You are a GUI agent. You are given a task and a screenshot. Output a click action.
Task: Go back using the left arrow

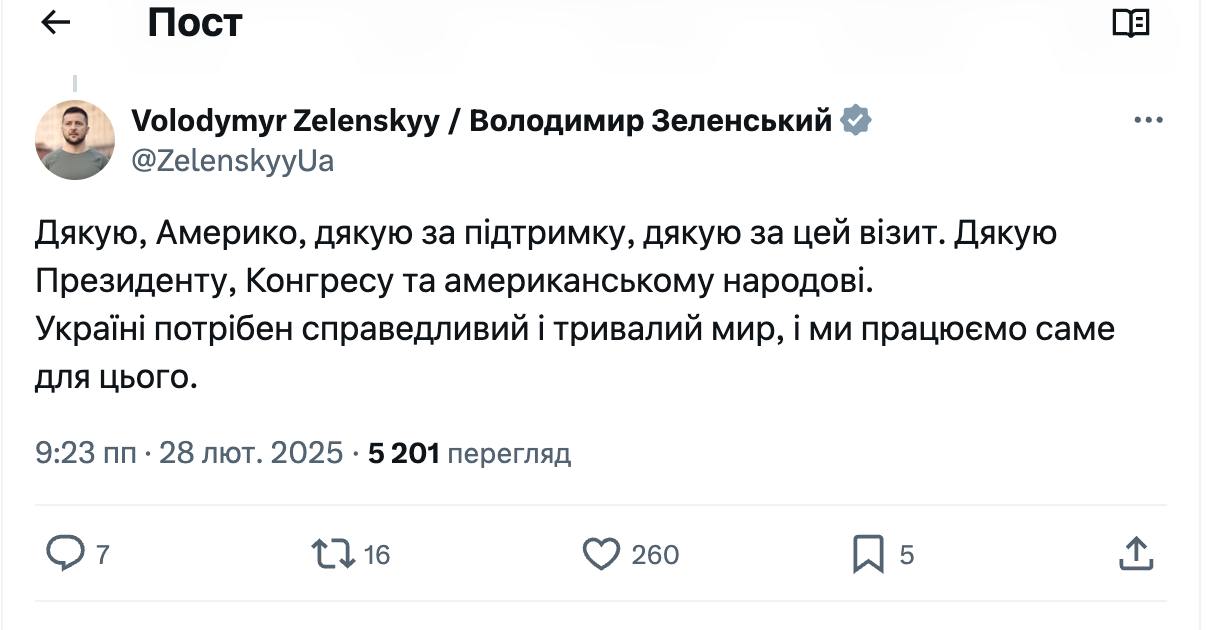click(x=55, y=22)
